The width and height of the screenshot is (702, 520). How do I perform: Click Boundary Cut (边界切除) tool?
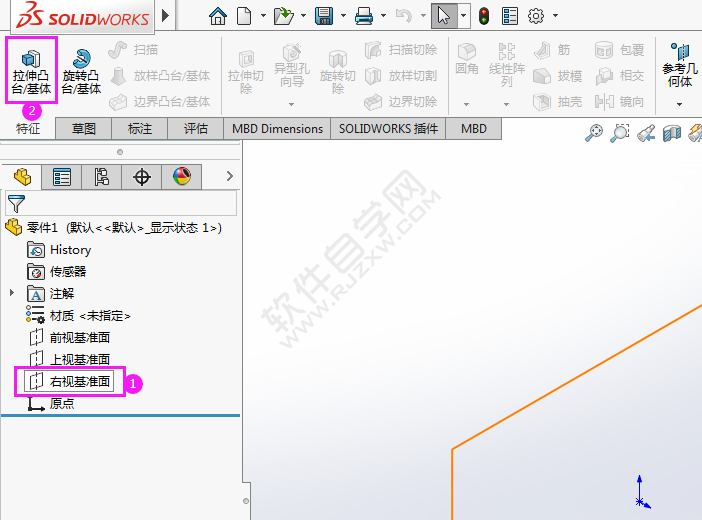(401, 102)
